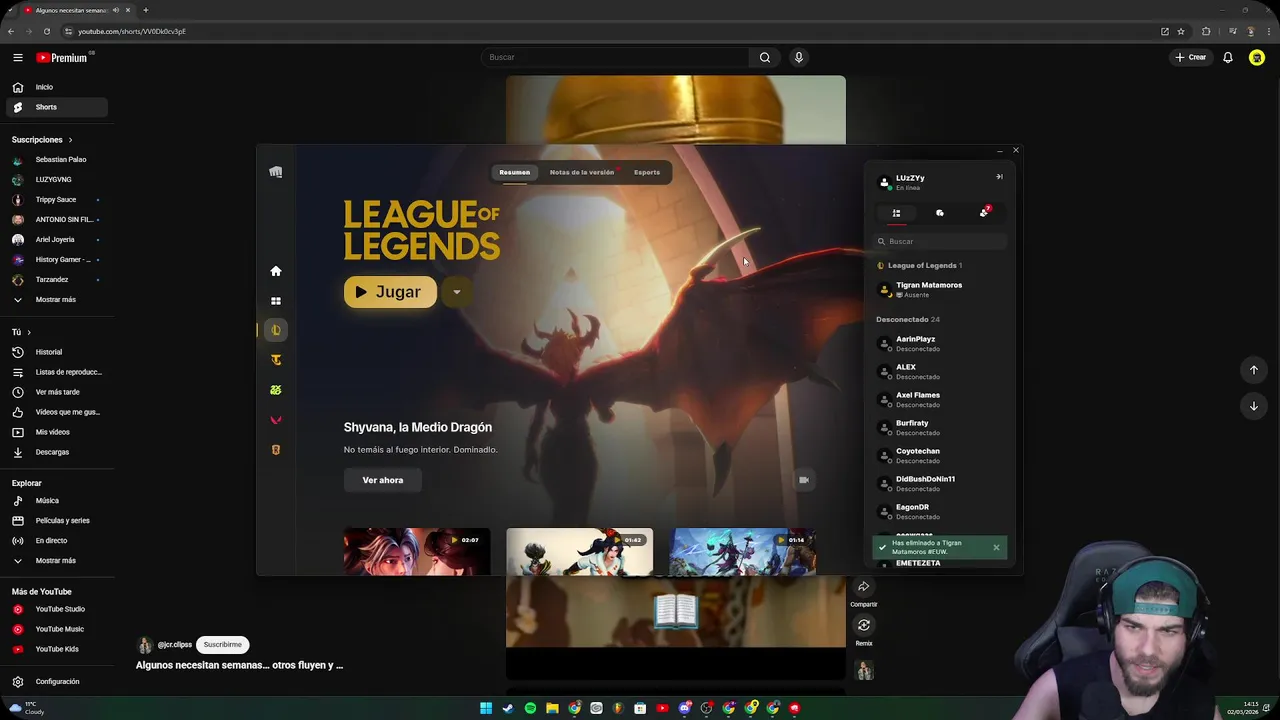The image size is (1280, 720).
Task: Open Shorts in YouTube sidebar
Action: [56, 107]
